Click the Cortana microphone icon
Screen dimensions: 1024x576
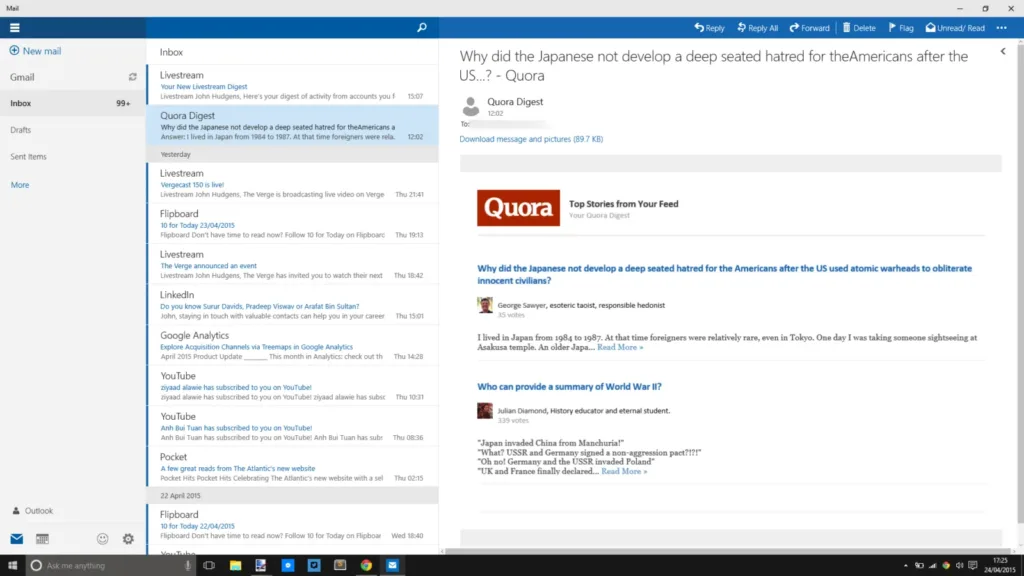(x=187, y=566)
